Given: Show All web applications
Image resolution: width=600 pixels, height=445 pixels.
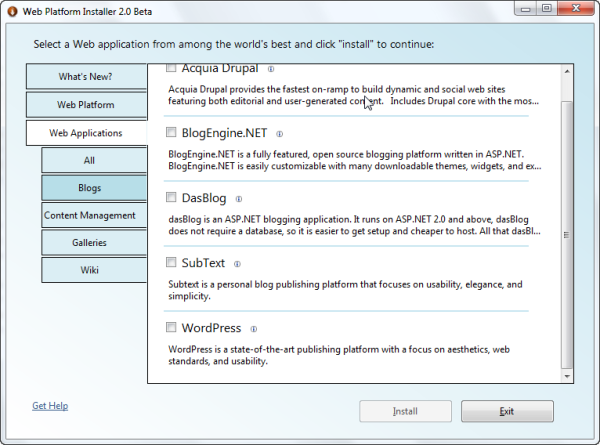Looking at the screenshot, I should (x=94, y=160).
